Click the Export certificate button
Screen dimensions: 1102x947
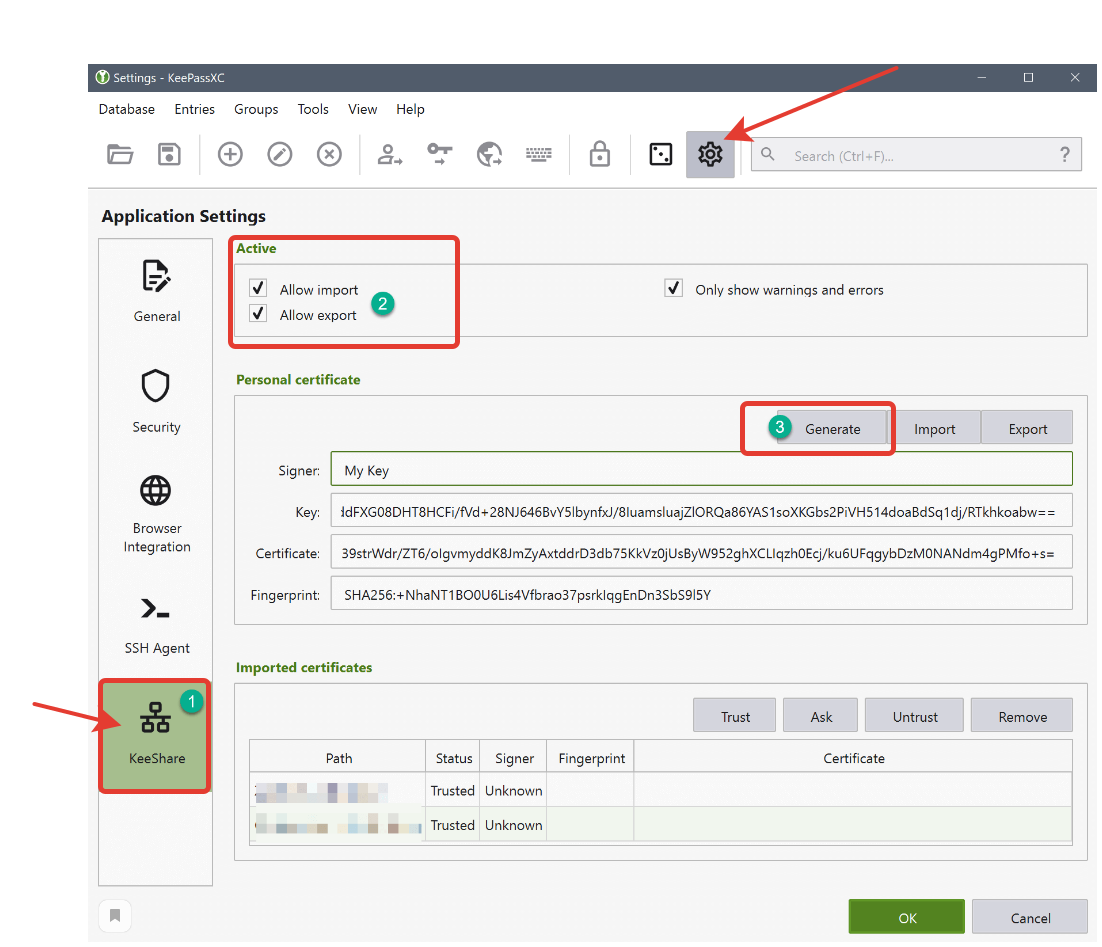tap(1028, 428)
